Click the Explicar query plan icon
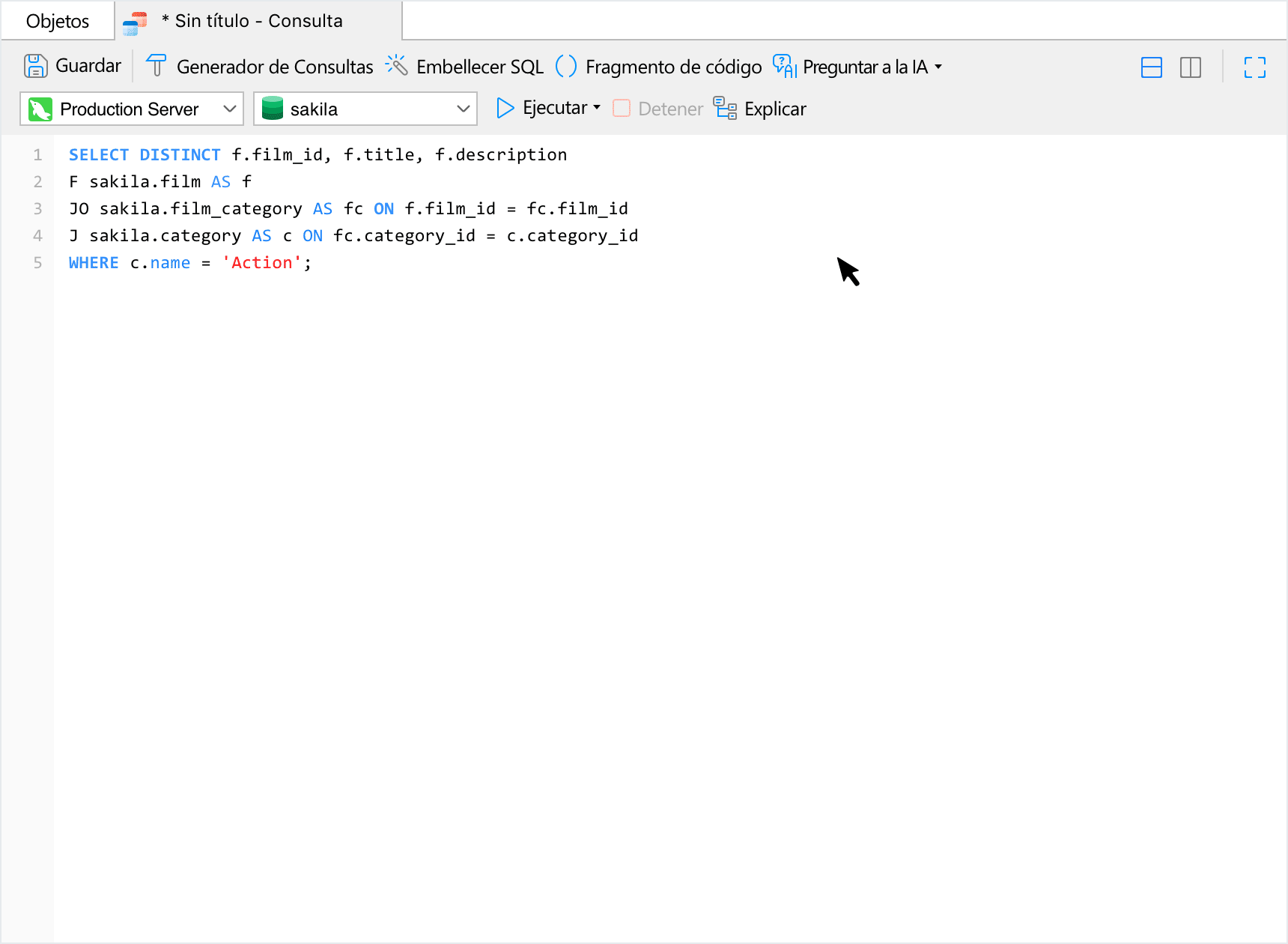The width and height of the screenshot is (1288, 944). (x=725, y=109)
